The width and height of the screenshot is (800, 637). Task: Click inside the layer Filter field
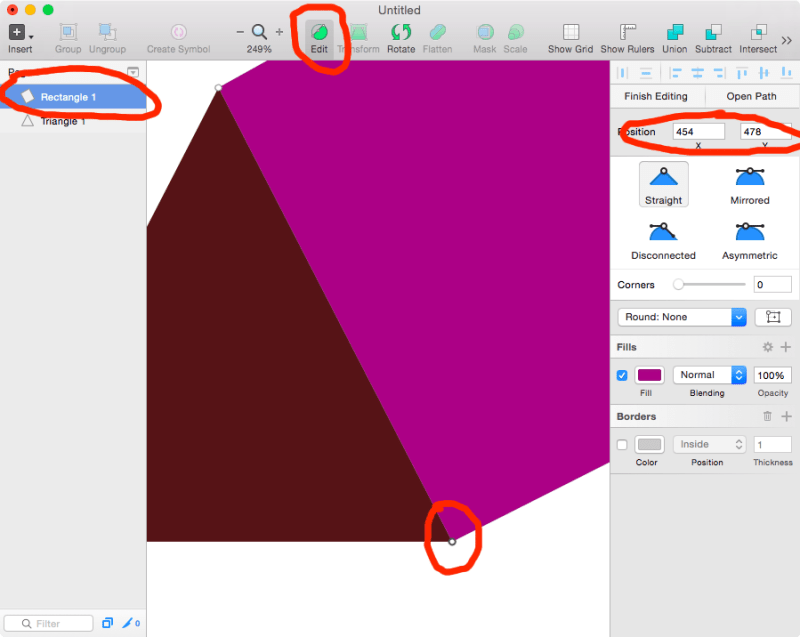[48, 623]
